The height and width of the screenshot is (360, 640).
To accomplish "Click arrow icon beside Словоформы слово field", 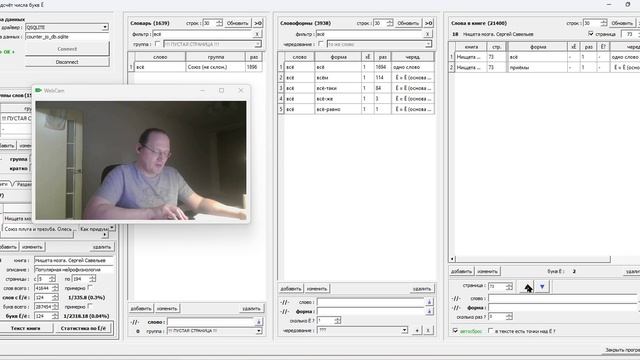I will (x=429, y=302).
